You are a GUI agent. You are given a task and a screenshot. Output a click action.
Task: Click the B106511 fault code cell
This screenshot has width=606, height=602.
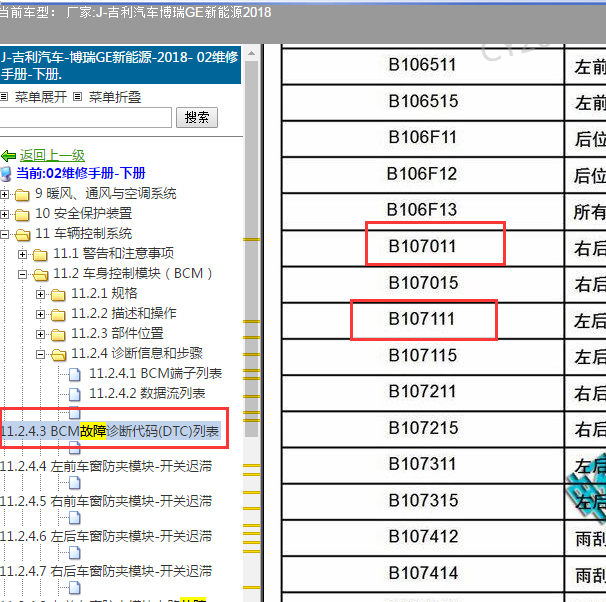tap(423, 65)
